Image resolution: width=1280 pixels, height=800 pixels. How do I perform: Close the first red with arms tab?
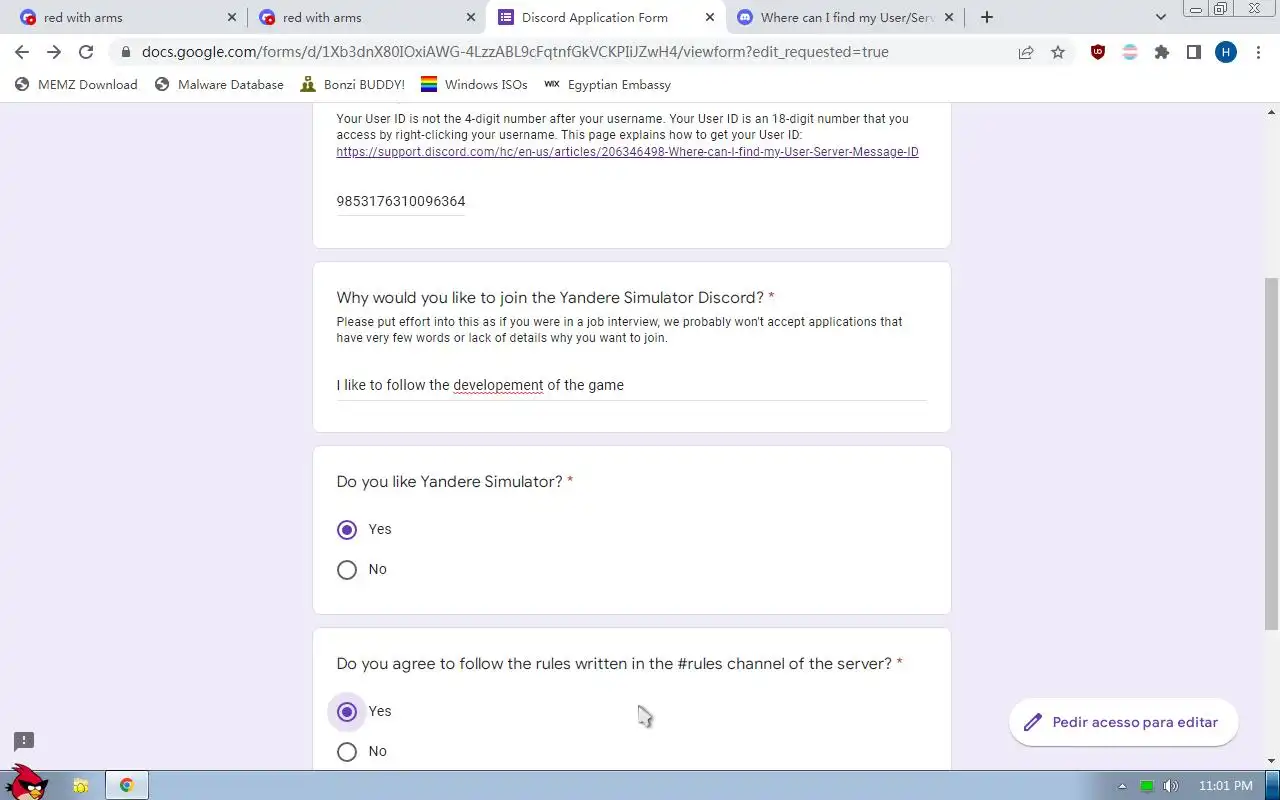click(x=232, y=17)
